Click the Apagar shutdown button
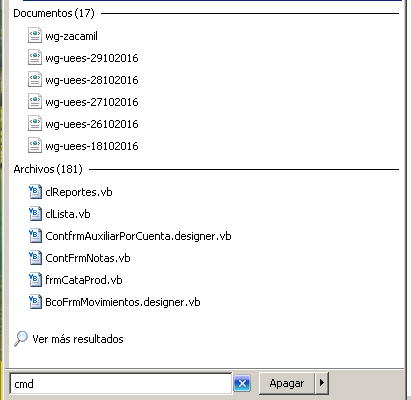Image resolution: width=411 pixels, height=400 pixels. [x=287, y=383]
